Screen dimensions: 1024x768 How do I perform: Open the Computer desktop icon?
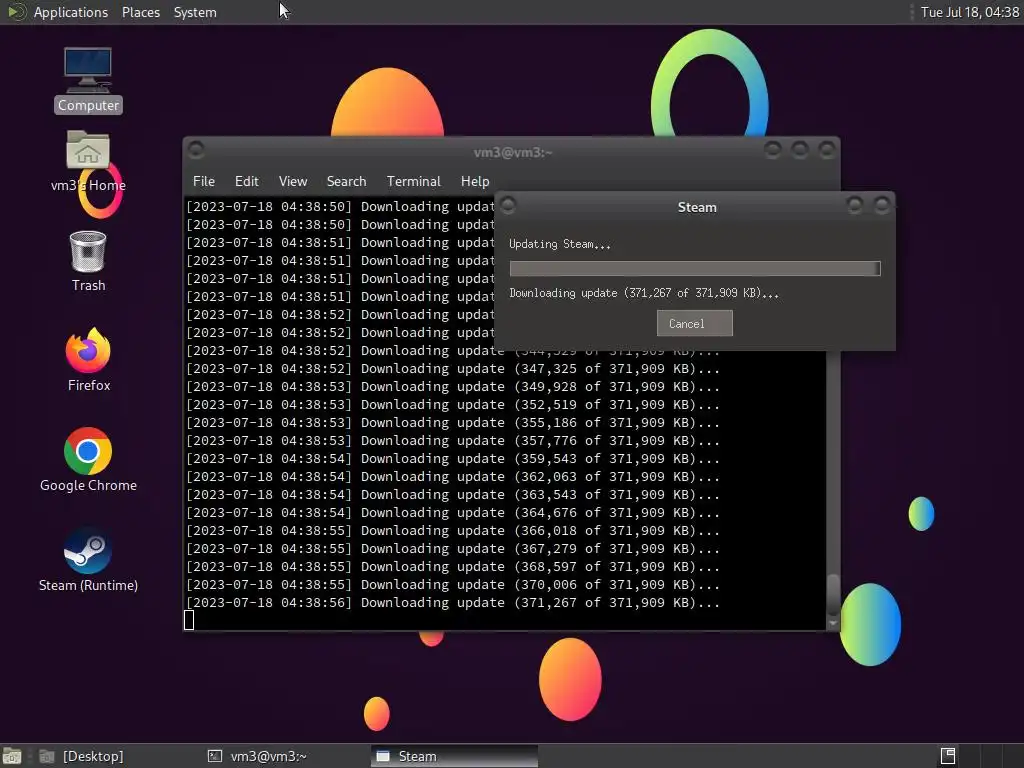88,80
